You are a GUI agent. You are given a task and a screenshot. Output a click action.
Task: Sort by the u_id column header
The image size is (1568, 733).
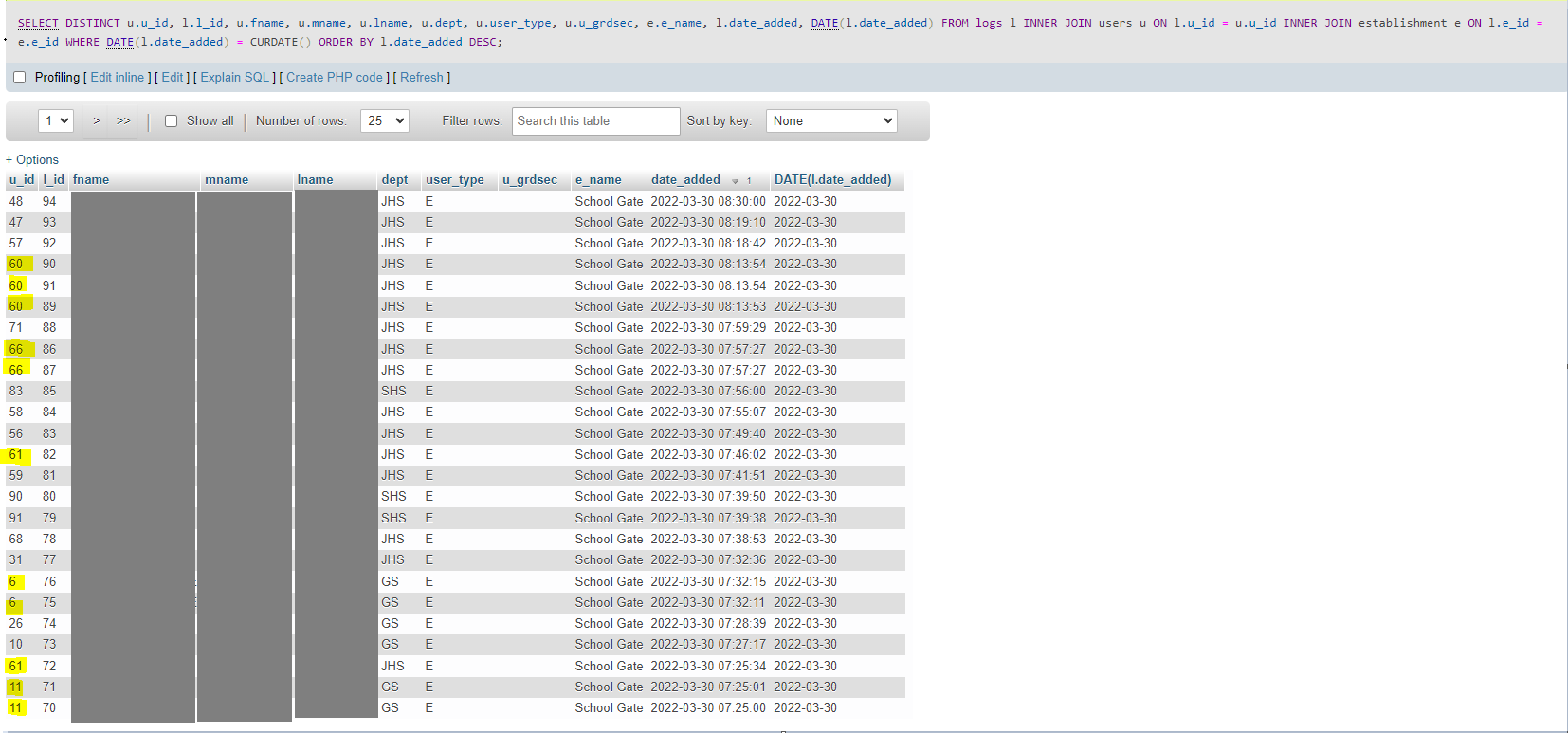[x=22, y=180]
